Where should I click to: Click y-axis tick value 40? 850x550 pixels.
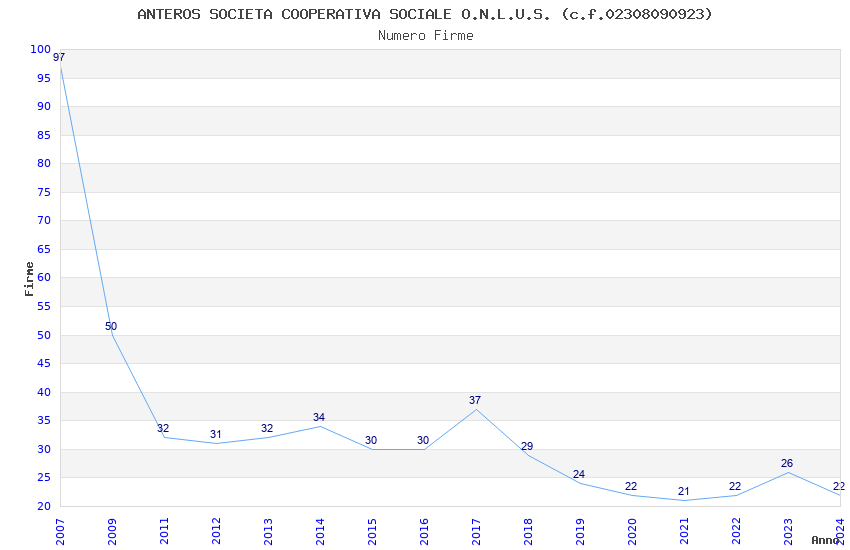point(44,392)
